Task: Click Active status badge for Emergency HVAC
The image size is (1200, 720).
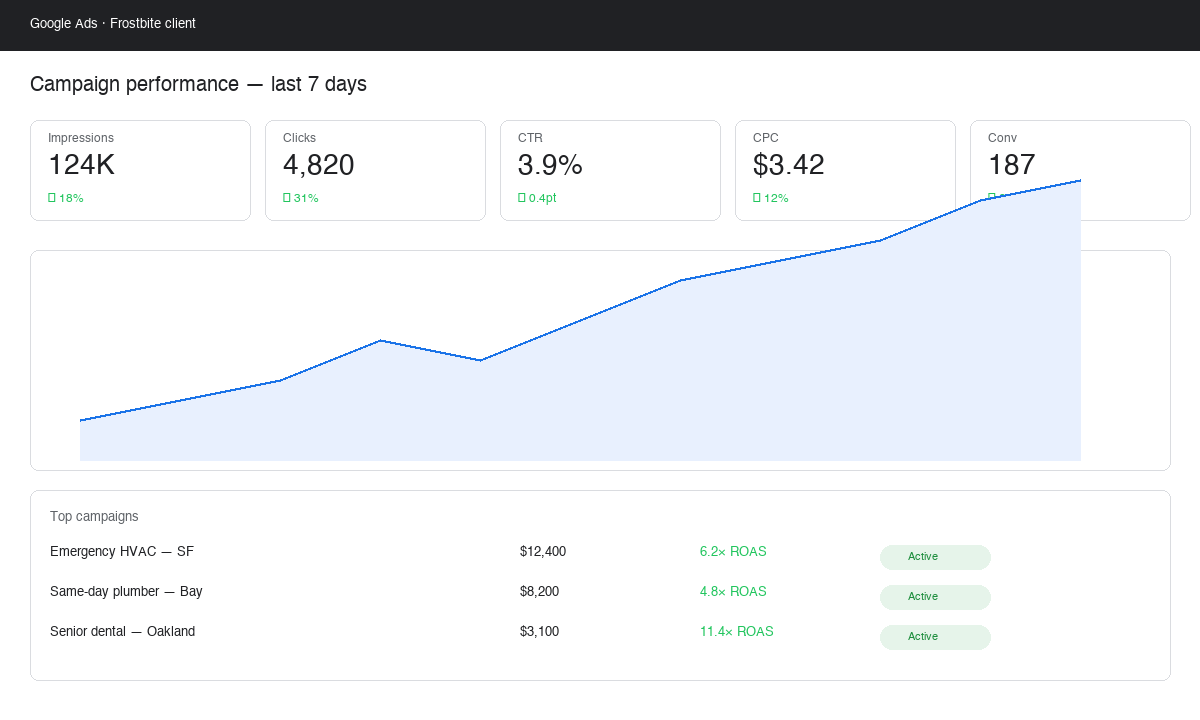Action: click(935, 557)
